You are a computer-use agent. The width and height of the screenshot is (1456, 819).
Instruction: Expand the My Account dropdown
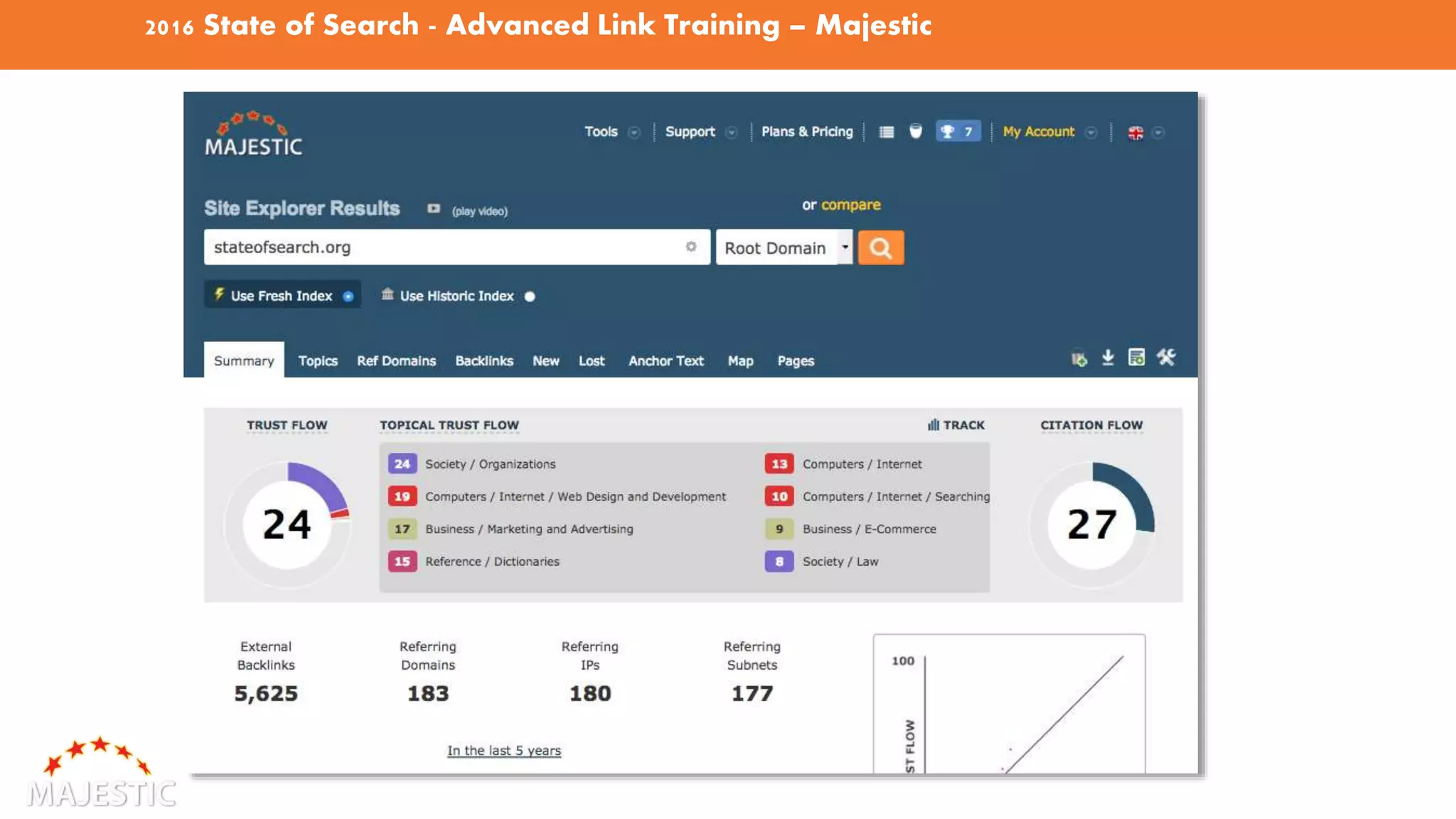1091,133
